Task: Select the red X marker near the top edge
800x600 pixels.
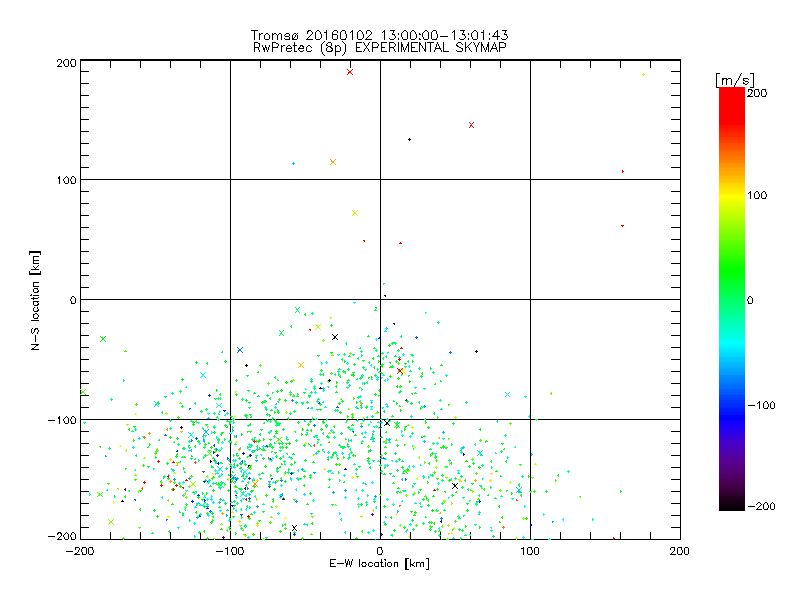Action: (350, 72)
